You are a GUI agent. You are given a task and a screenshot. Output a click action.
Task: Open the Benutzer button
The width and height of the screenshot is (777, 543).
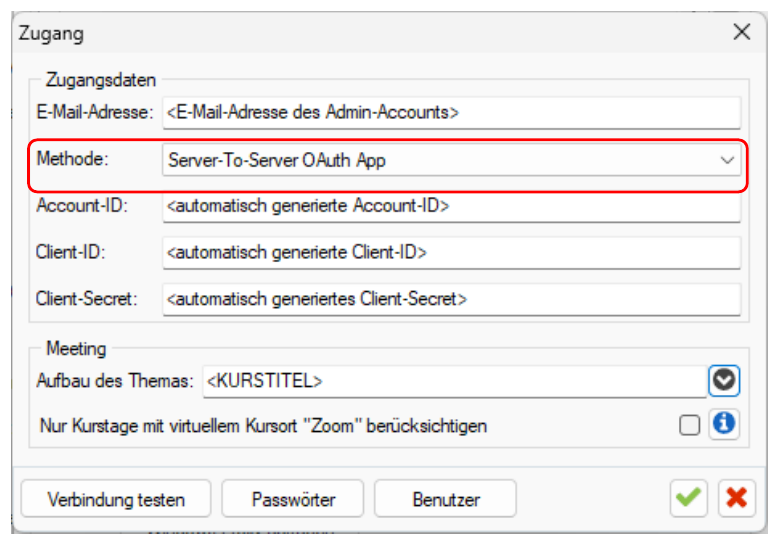[445, 499]
